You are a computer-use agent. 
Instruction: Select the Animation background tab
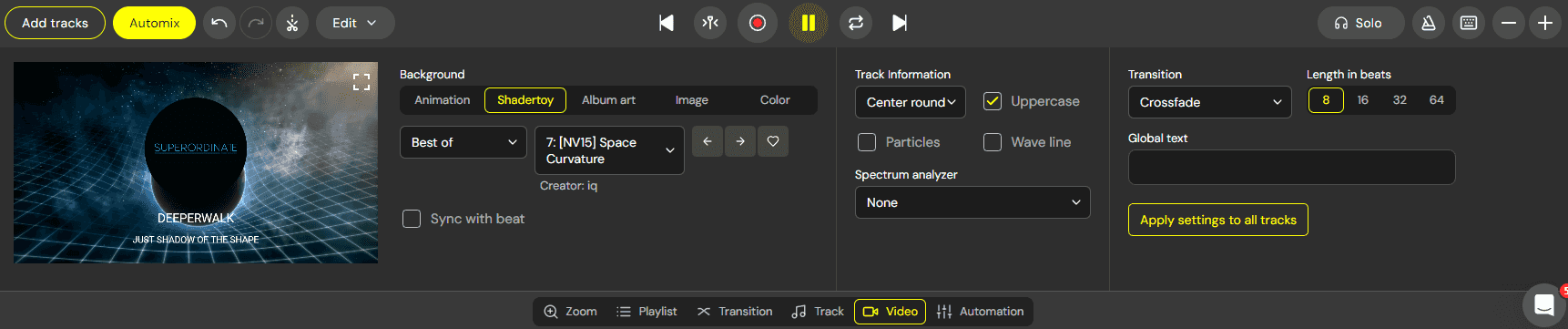point(443,100)
